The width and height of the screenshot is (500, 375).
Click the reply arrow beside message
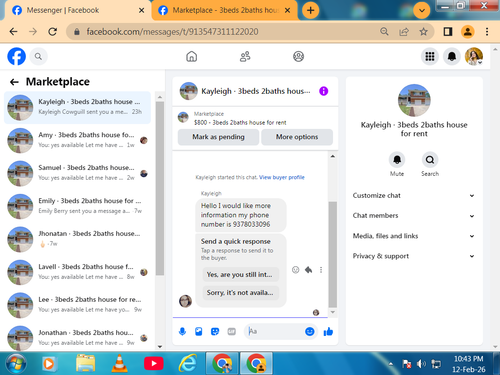point(308,270)
